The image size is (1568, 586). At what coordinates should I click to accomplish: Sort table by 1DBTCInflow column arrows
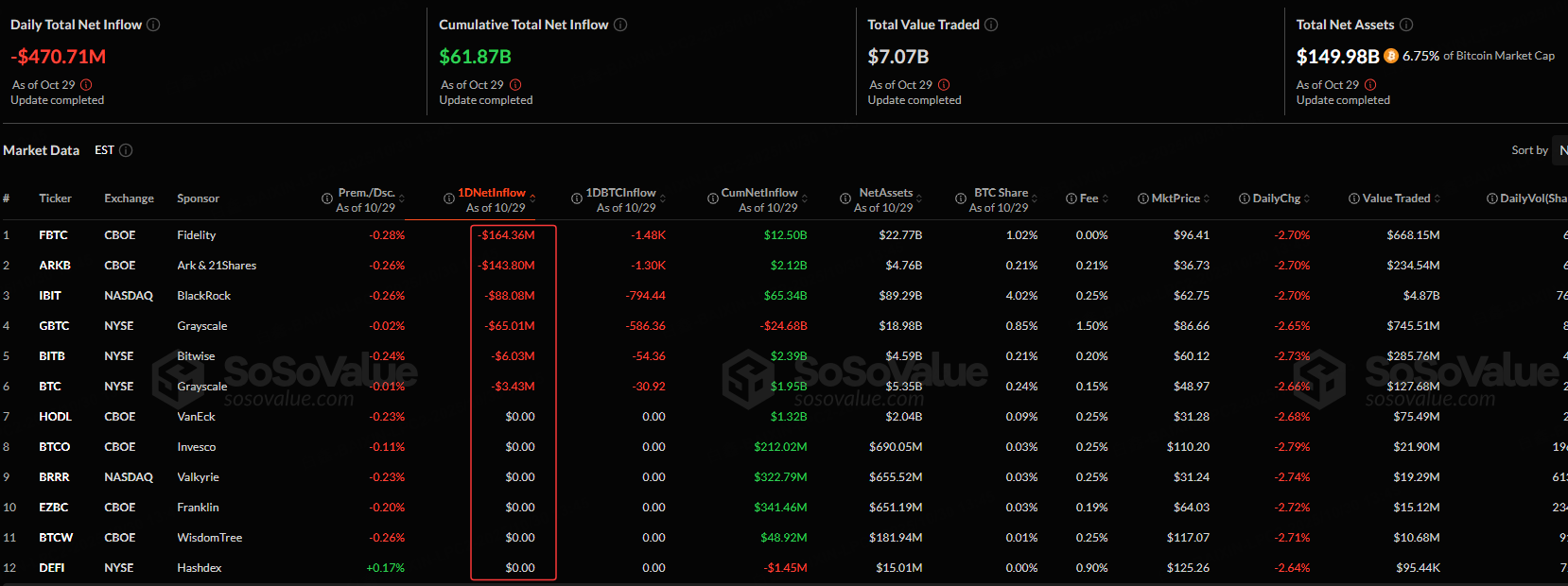pos(663,198)
